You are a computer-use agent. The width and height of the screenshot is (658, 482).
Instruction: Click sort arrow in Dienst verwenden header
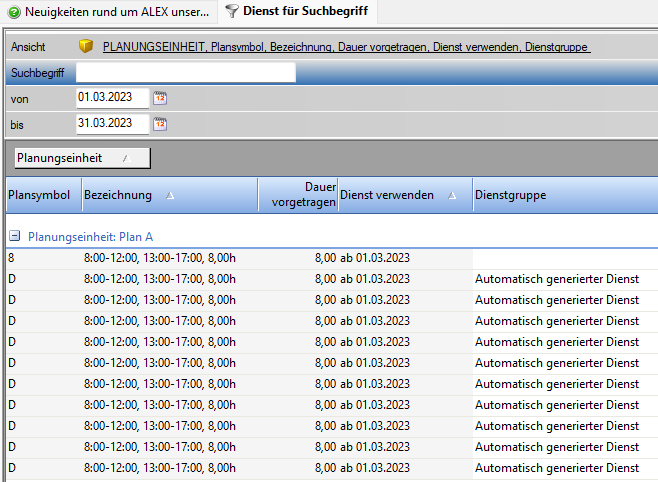pyautogui.click(x=451, y=196)
